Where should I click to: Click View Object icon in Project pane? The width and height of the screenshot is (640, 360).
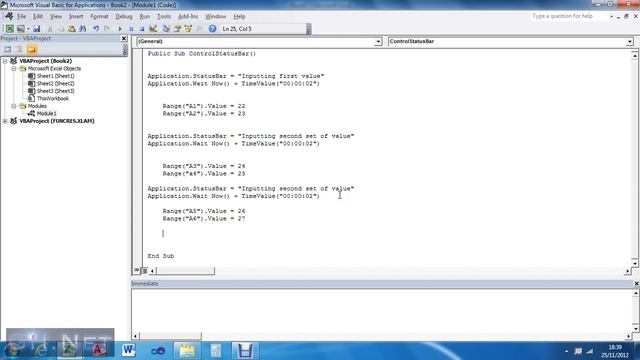tap(18, 49)
